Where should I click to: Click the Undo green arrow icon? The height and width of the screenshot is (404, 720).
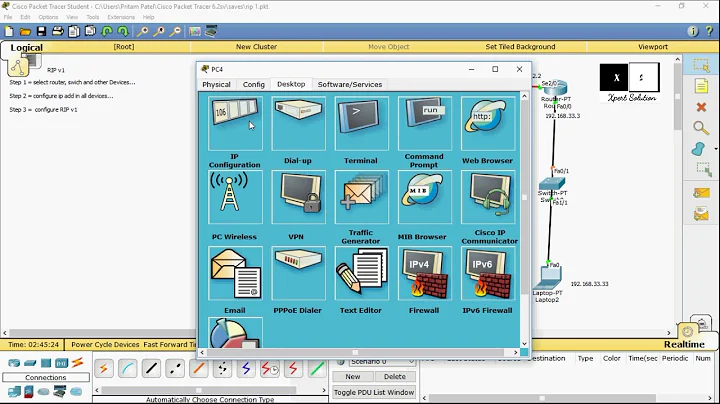tap(107, 31)
